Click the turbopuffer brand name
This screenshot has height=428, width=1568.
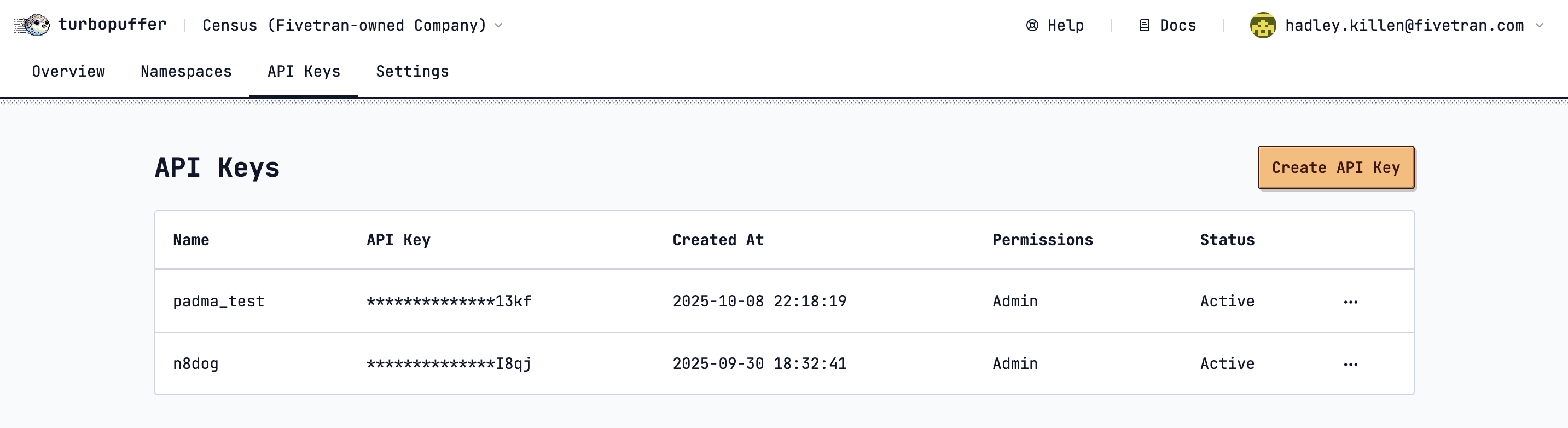click(x=112, y=24)
